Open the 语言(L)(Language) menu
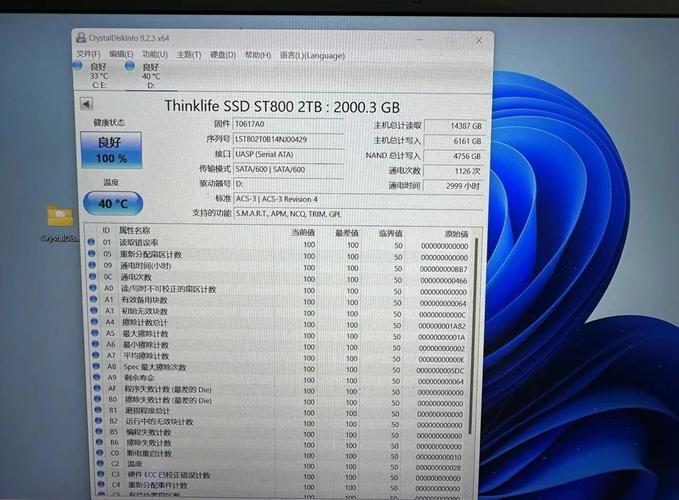This screenshot has height=500, width=679. point(312,55)
